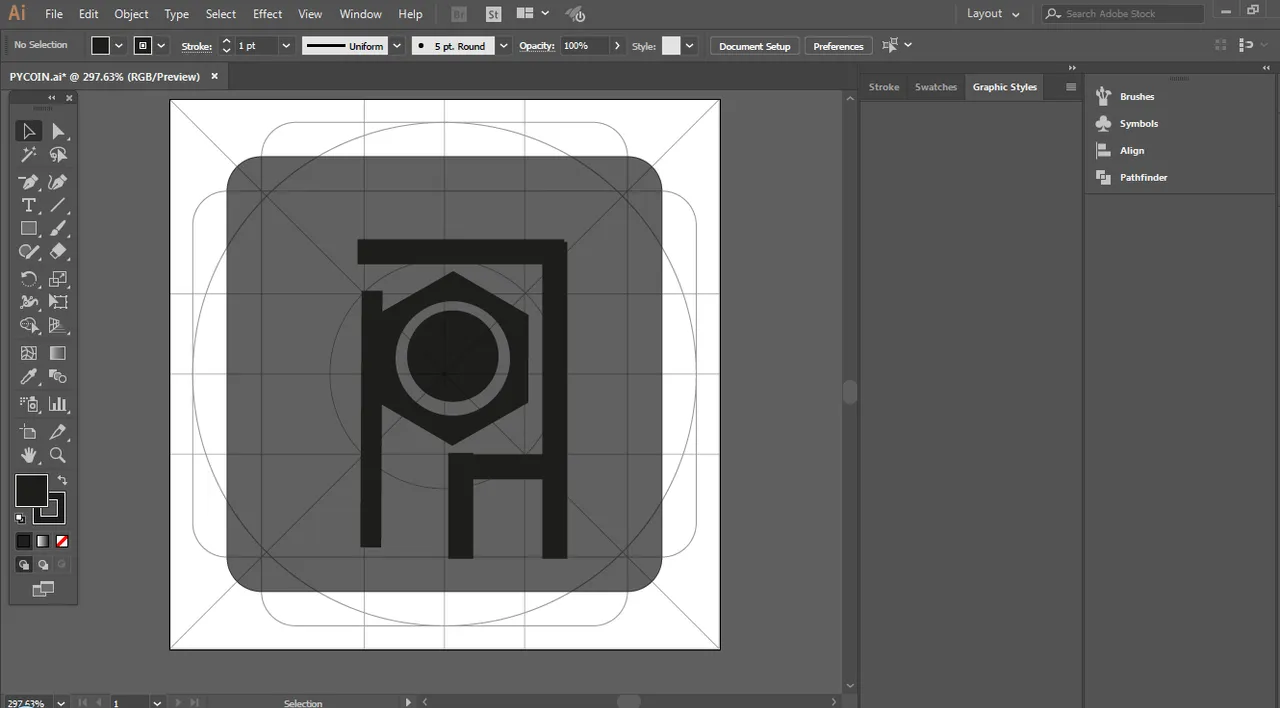Click the Fill color box in toolbox
Screen dimensions: 1280x708
(x=31, y=491)
